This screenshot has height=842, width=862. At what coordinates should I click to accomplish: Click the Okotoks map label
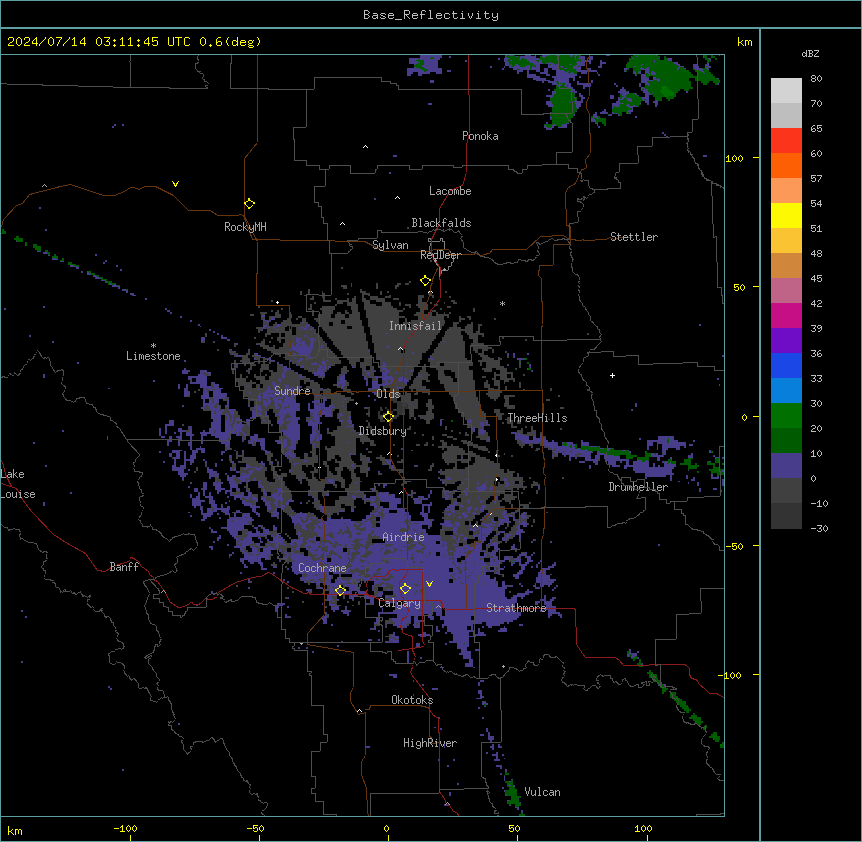tap(412, 700)
